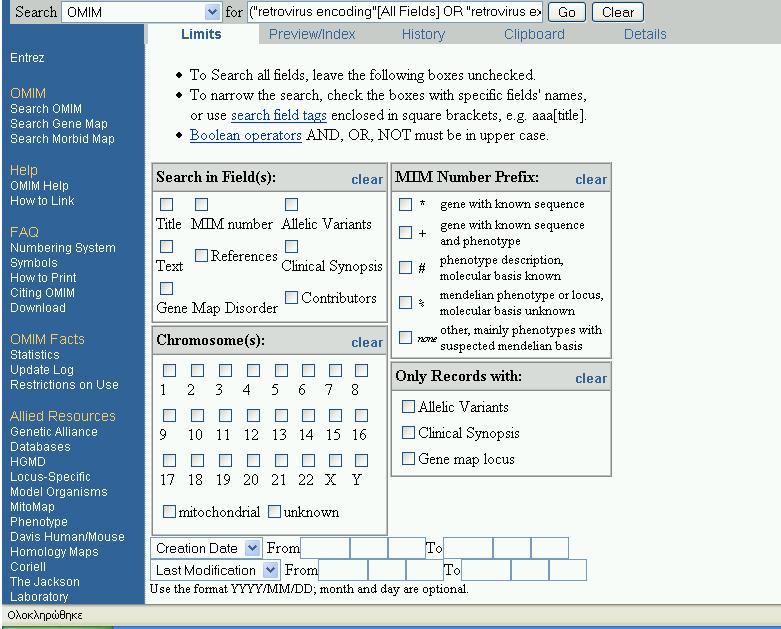Check Only Records with Allelic Variants

pyautogui.click(x=408, y=406)
